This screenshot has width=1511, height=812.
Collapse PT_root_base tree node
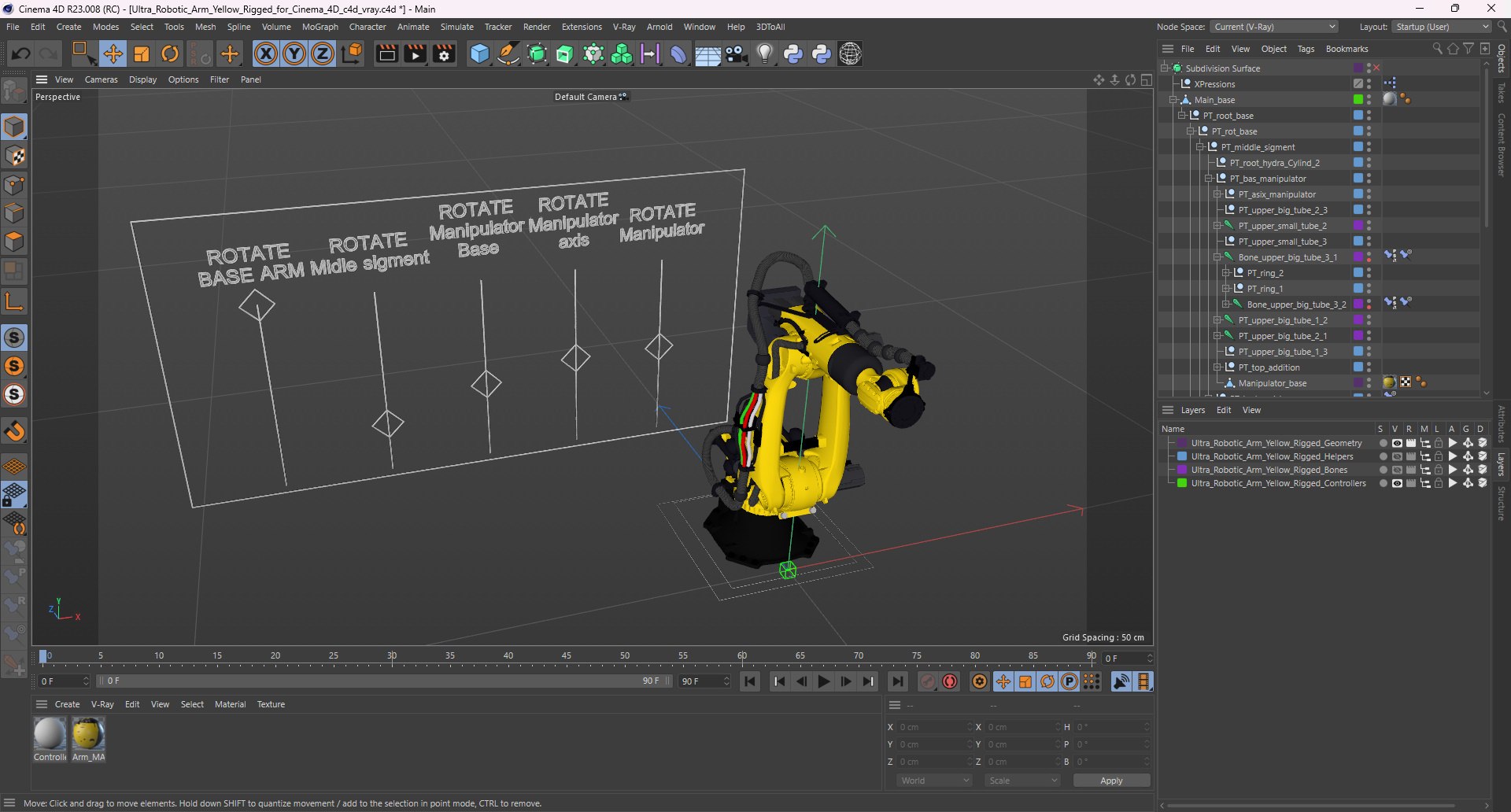tap(1182, 116)
